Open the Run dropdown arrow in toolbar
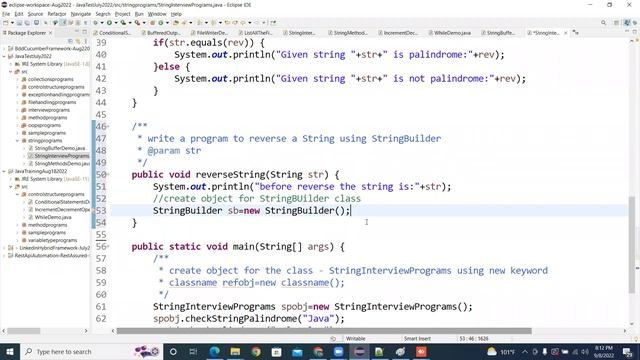640x360 pixels. [x=116, y=23]
